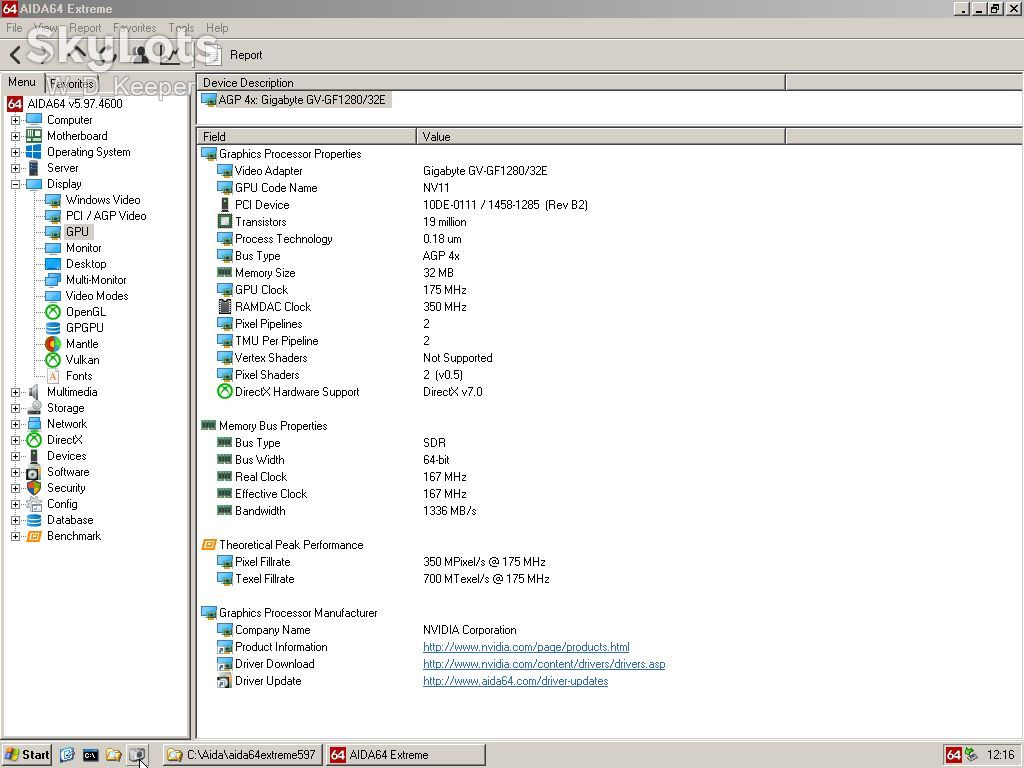Screen dimensions: 1024x768
Task: Launch the command prompt quick-launch icon
Action: [90, 755]
